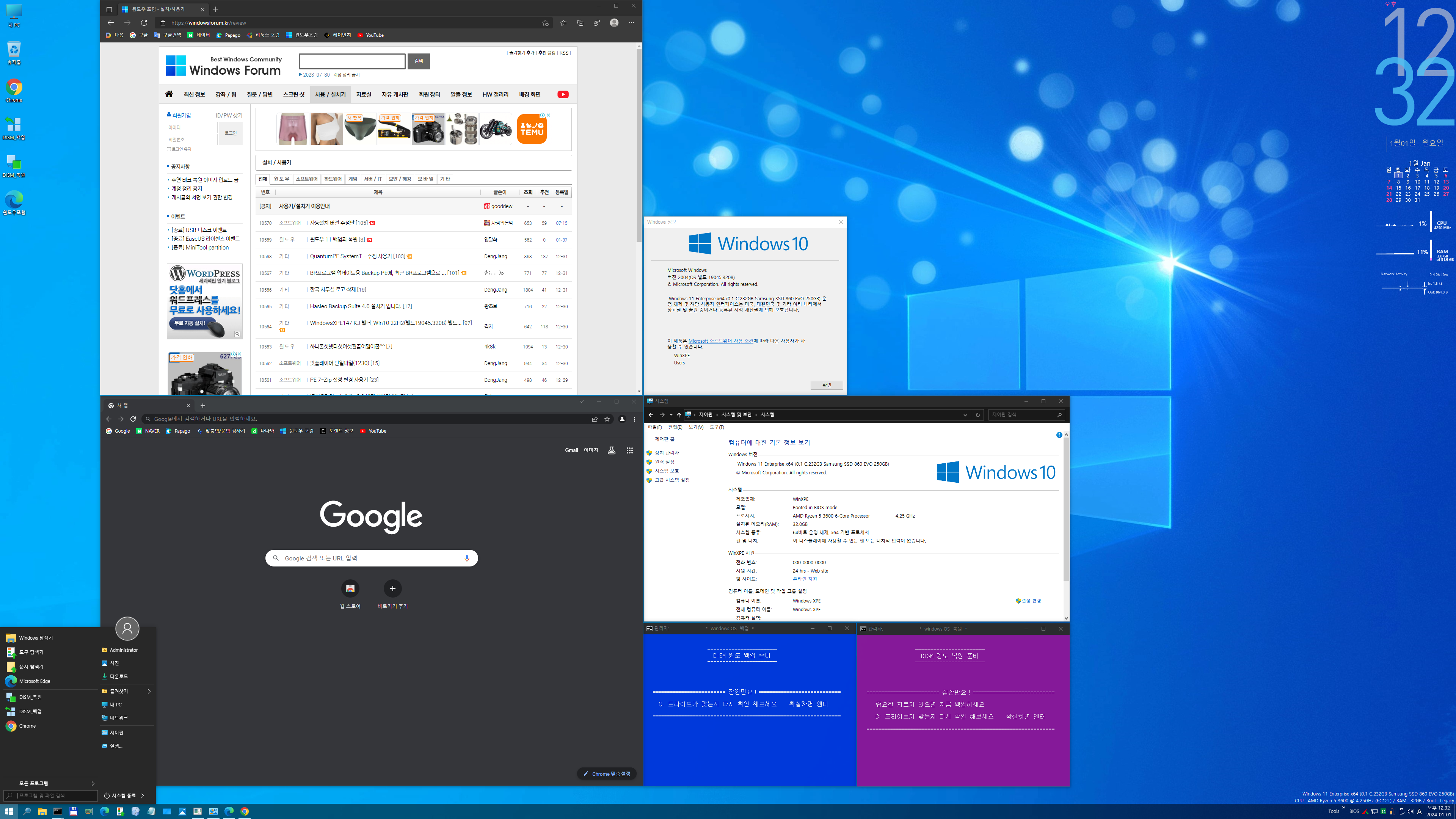
Task: Open the Windows Start button on taskbar
Action: tap(9, 811)
